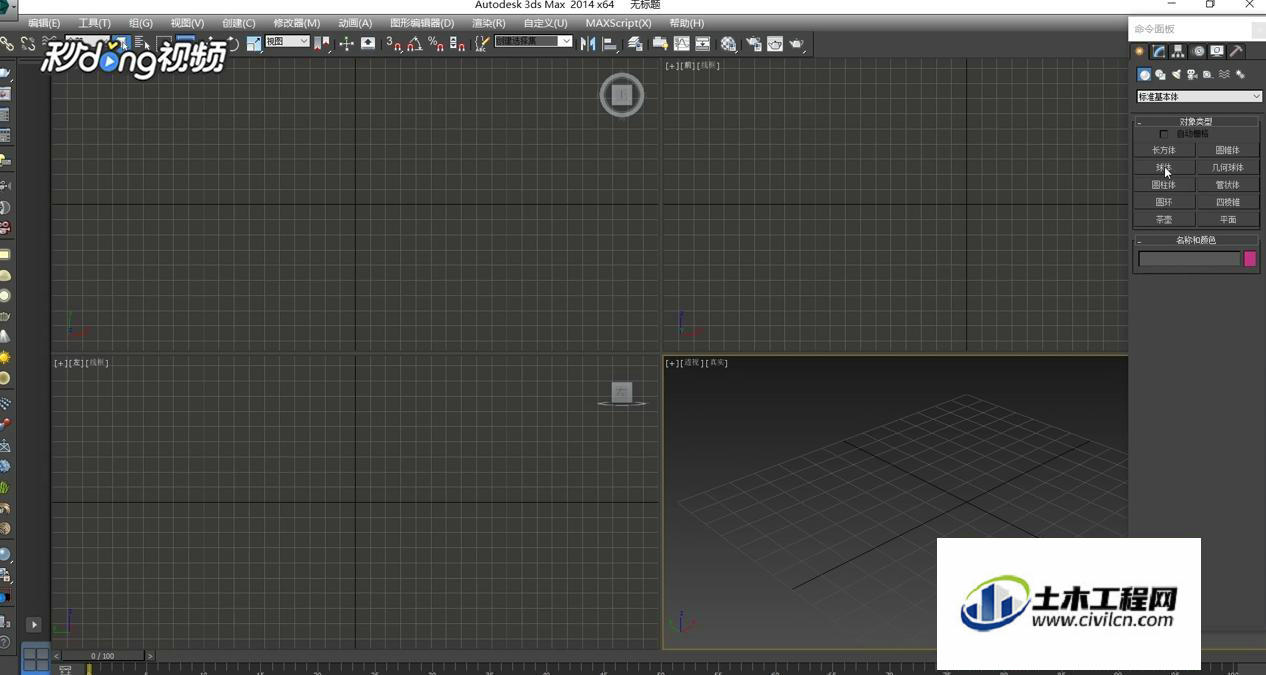
Task: Open the Schematic View
Action: [x=703, y=43]
